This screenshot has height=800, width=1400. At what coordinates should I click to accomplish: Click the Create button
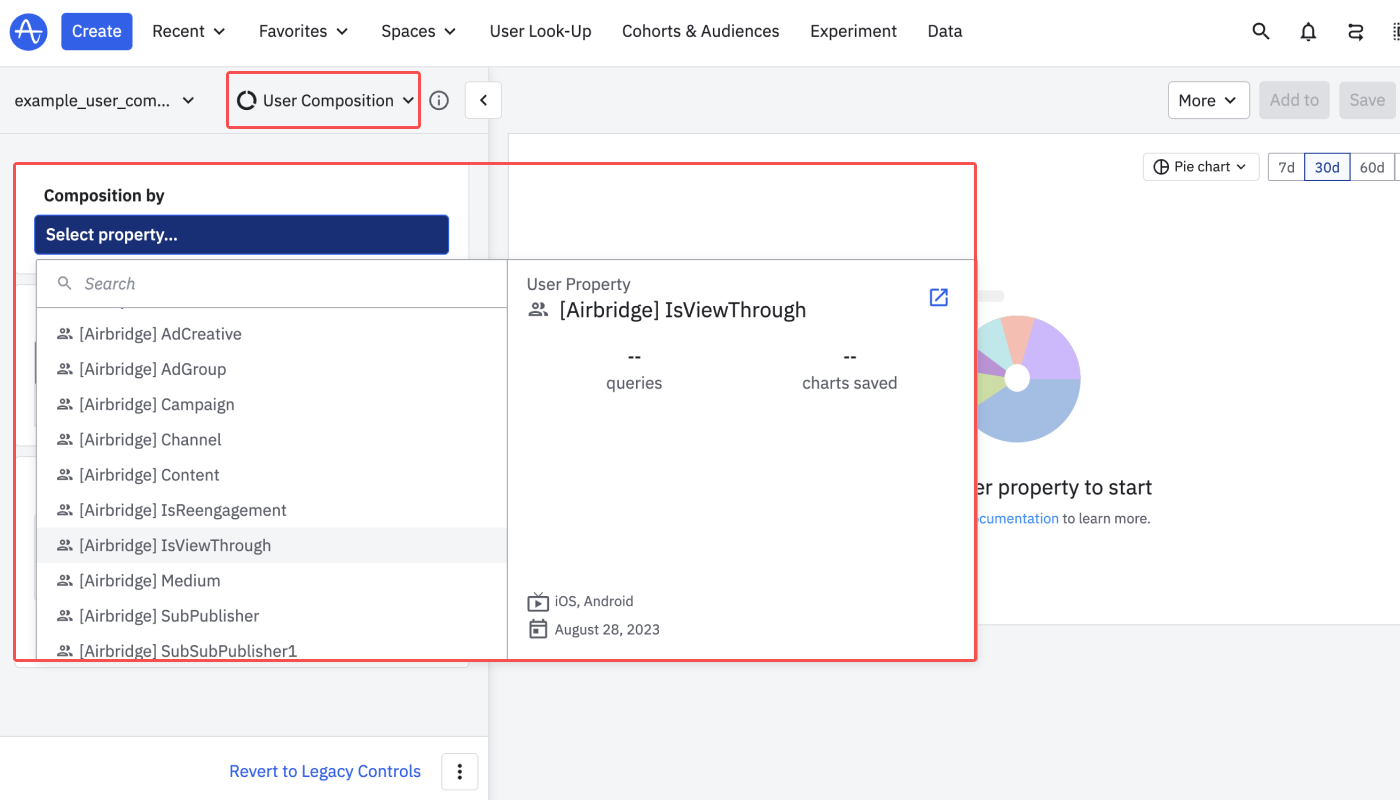point(97,31)
